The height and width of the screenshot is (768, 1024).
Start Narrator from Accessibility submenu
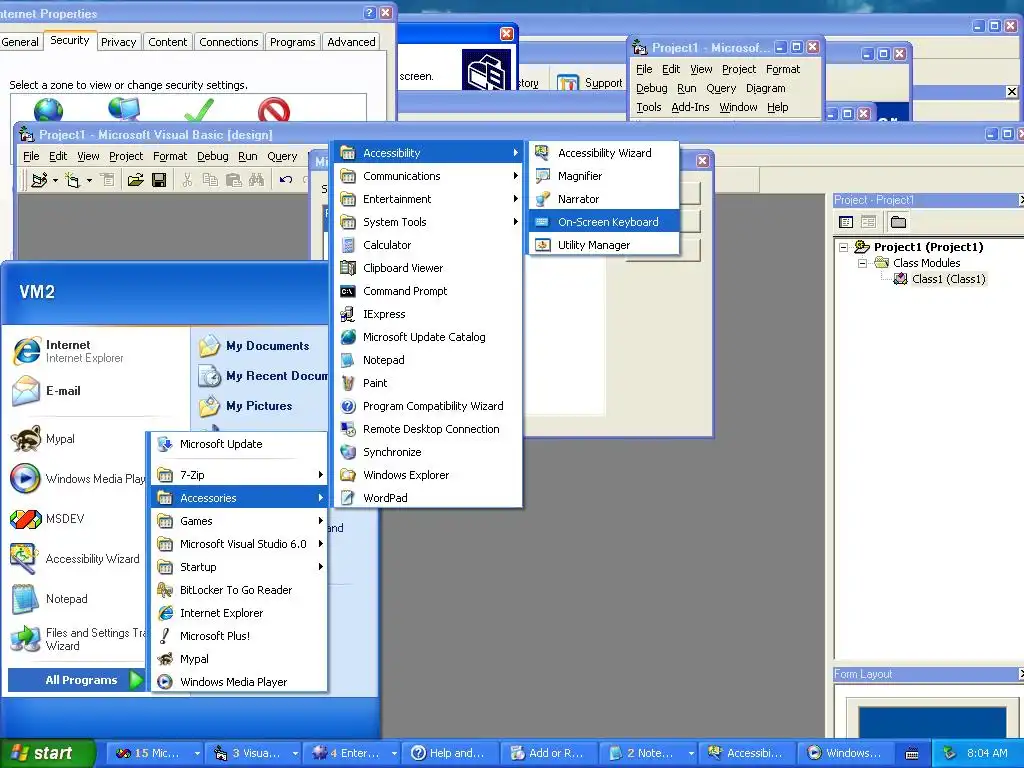[604, 199]
